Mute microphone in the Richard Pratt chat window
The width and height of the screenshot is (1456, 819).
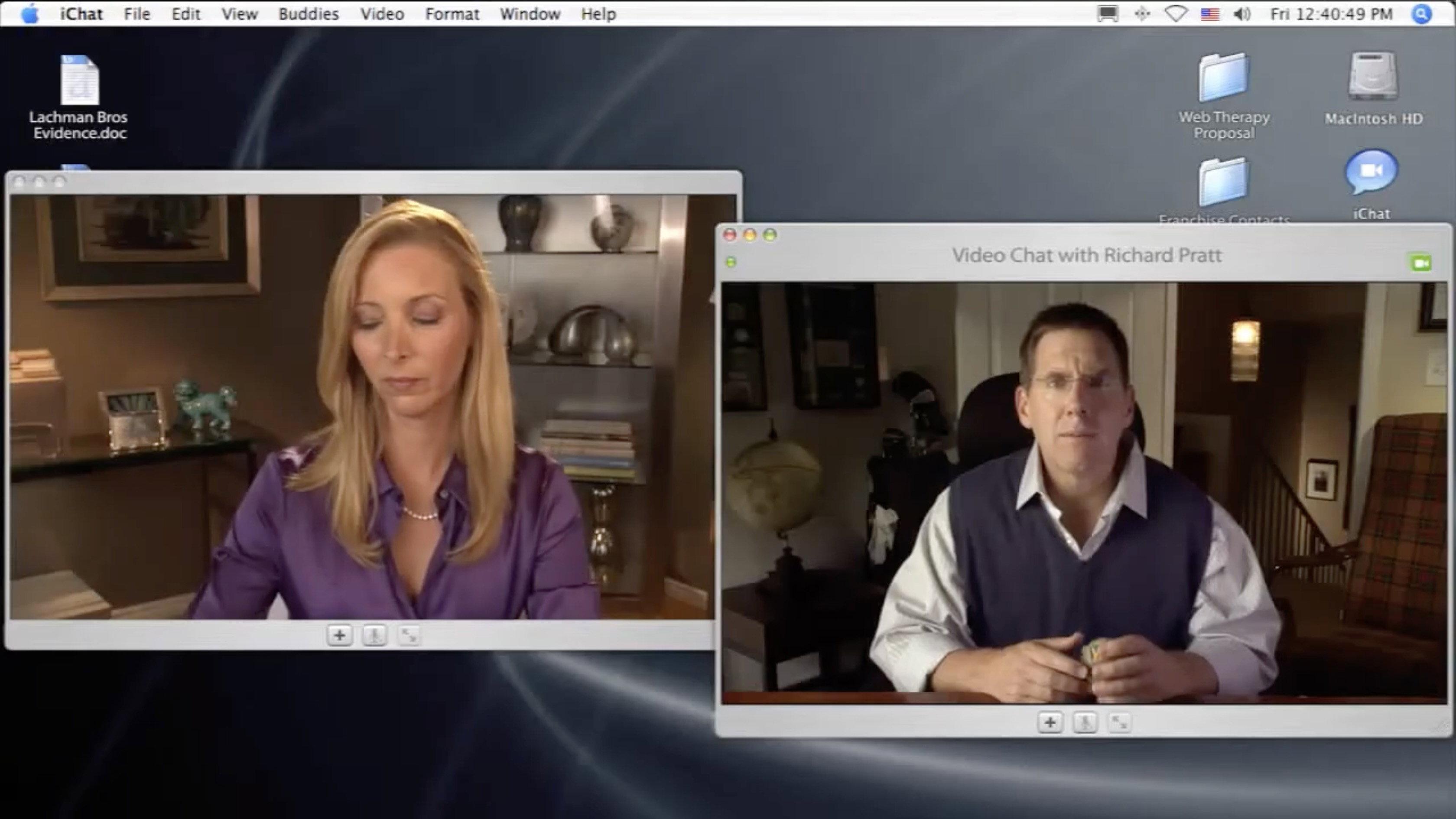1085,722
